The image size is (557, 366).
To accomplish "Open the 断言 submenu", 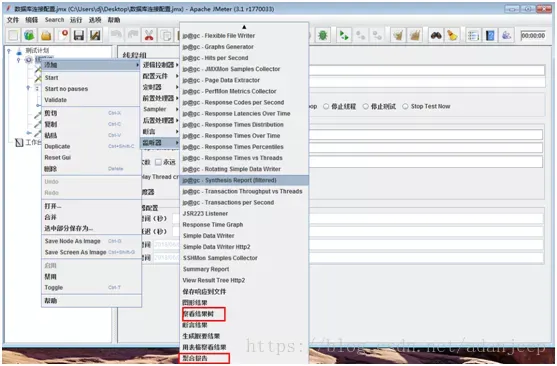I will coord(160,131).
